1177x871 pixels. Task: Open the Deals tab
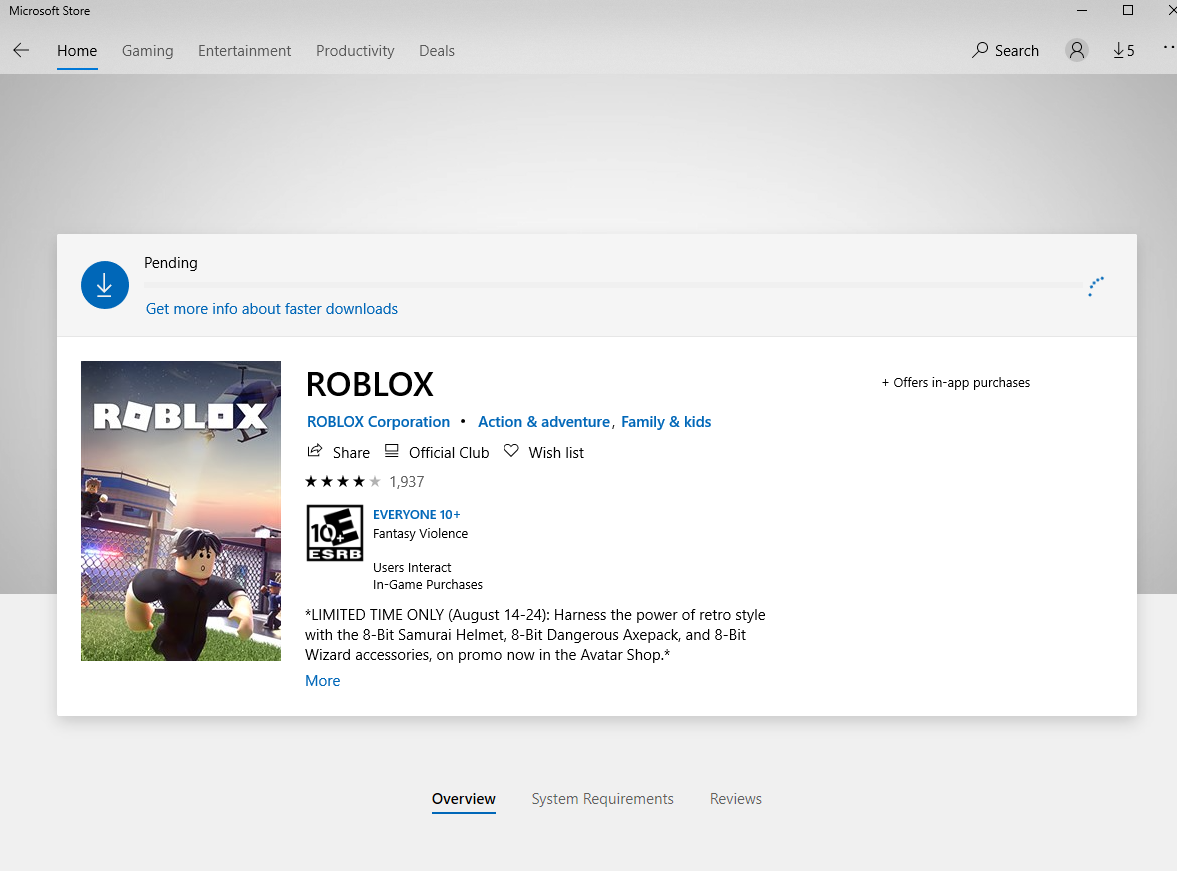(x=437, y=50)
